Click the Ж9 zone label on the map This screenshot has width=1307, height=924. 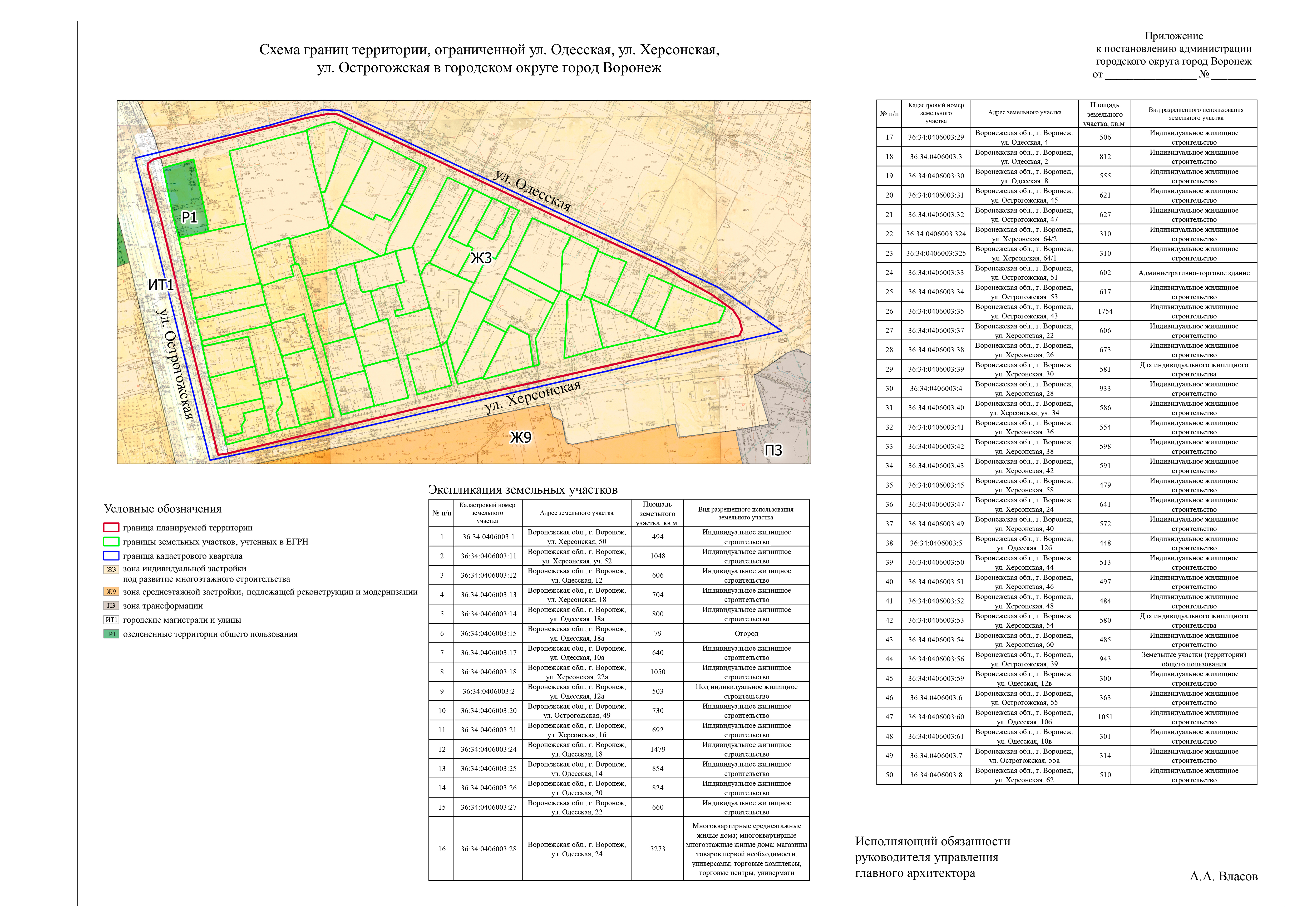click(520, 437)
